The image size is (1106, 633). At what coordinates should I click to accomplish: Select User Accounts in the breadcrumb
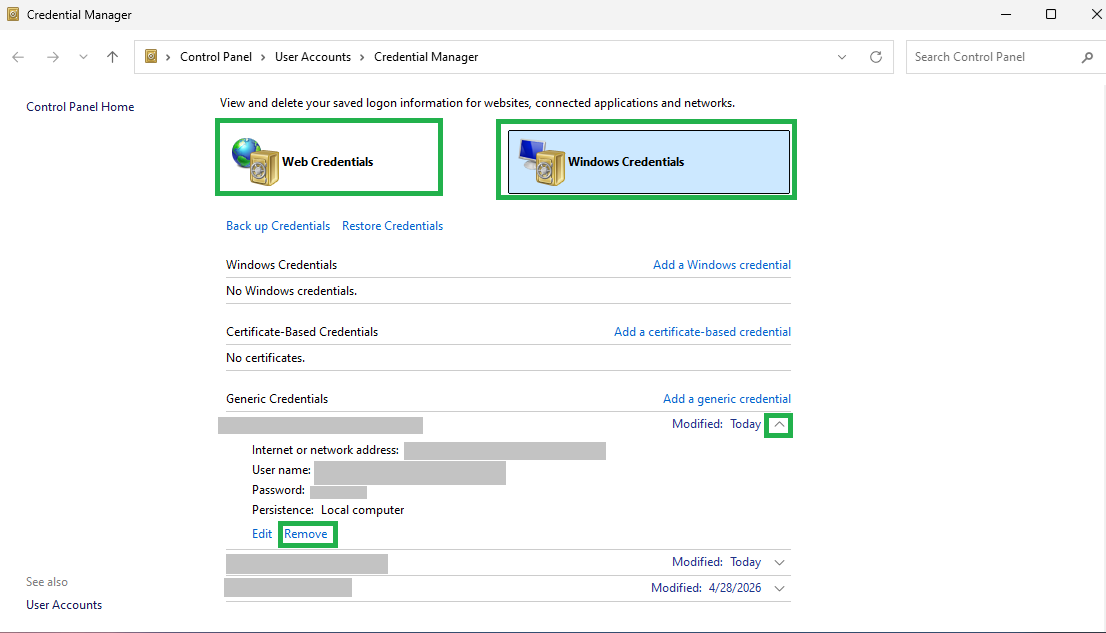point(312,57)
